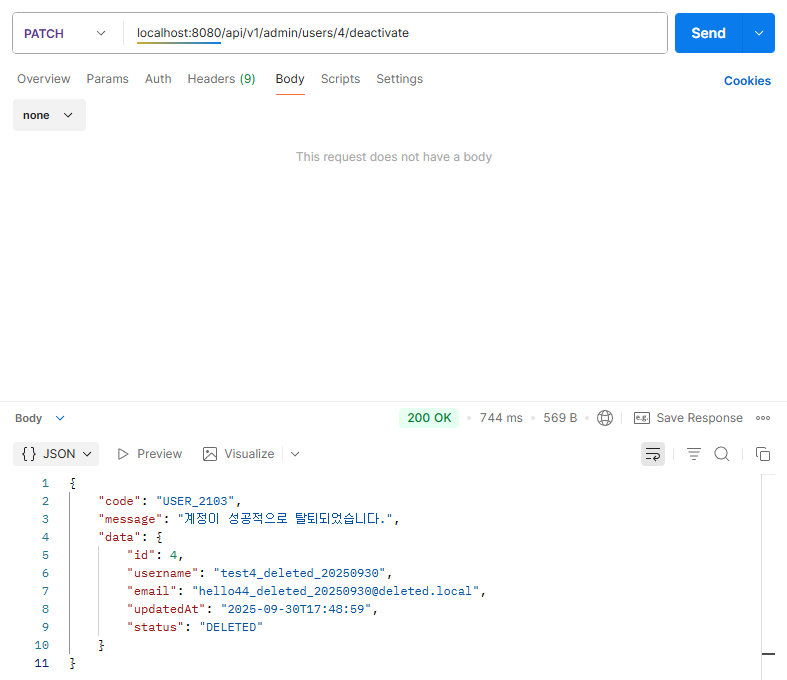Expand the Visualize options chevron
This screenshot has height=680, width=787.
click(x=295, y=454)
